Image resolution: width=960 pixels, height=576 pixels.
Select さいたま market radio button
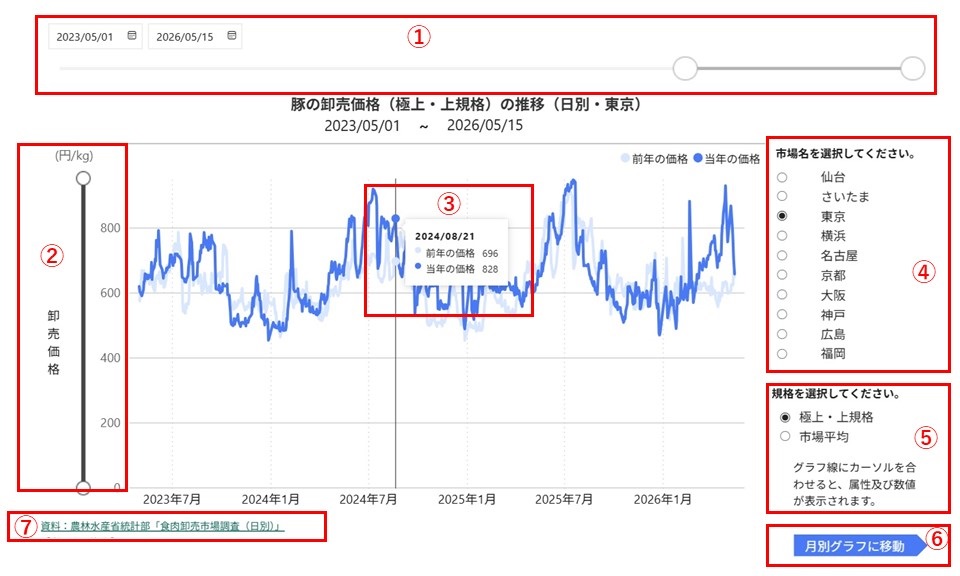[782, 196]
